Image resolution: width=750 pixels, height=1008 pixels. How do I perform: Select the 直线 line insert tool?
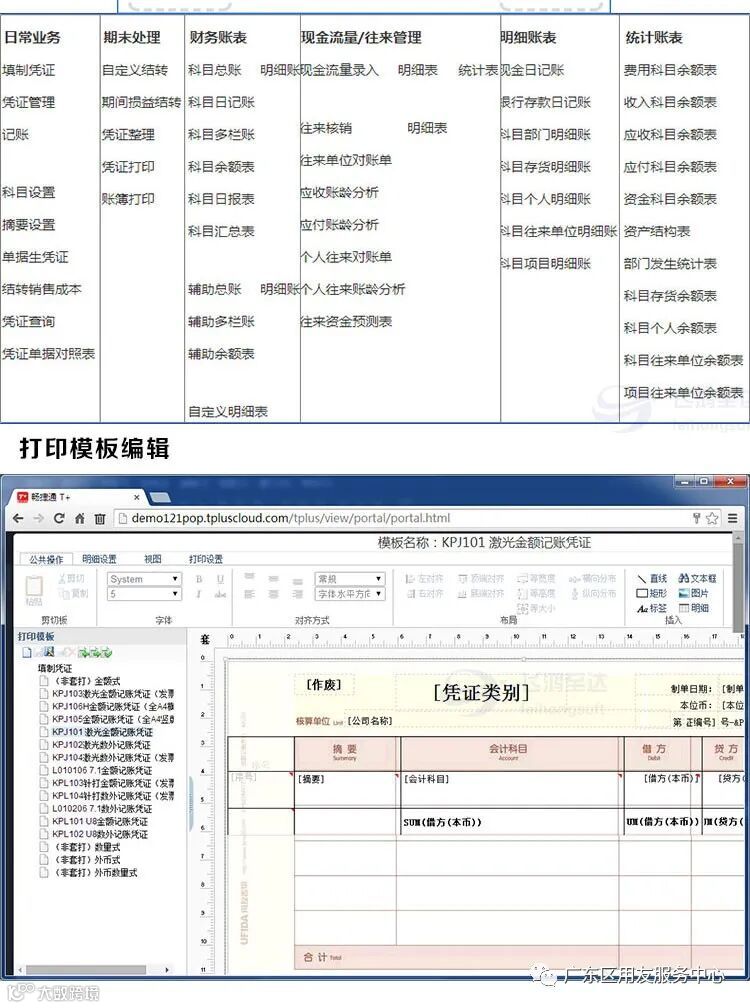click(x=652, y=579)
